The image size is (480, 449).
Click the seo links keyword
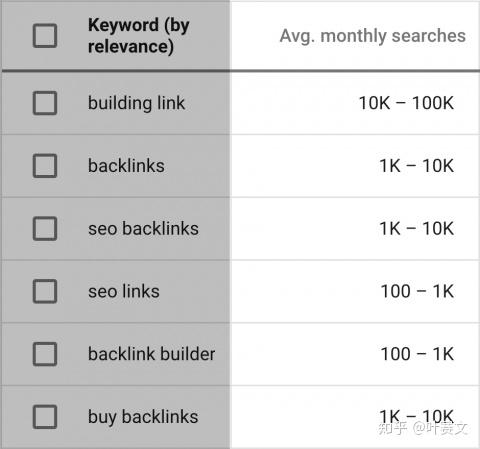(x=124, y=291)
